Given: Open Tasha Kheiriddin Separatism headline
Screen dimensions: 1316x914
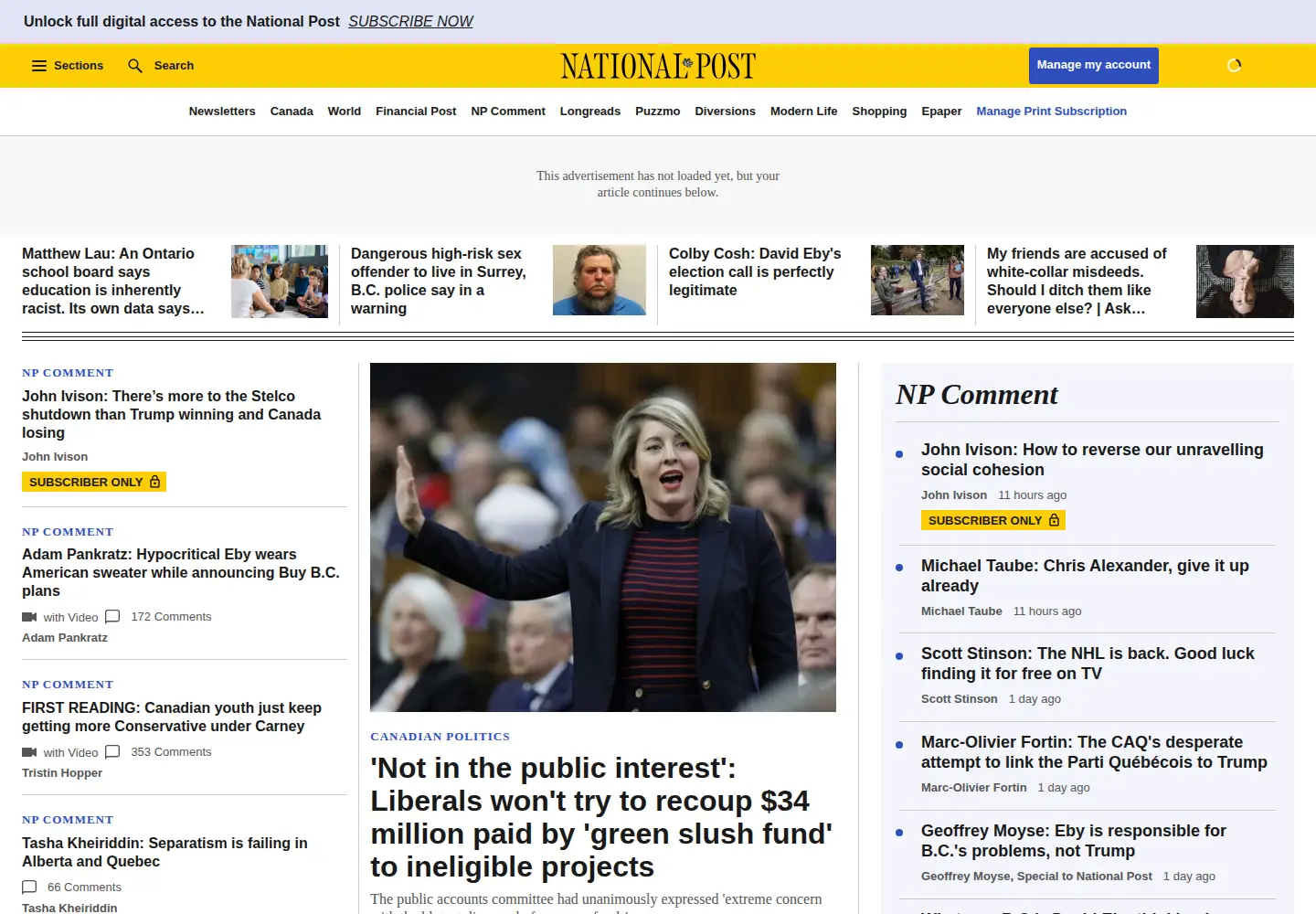Looking at the screenshot, I should (x=164, y=852).
